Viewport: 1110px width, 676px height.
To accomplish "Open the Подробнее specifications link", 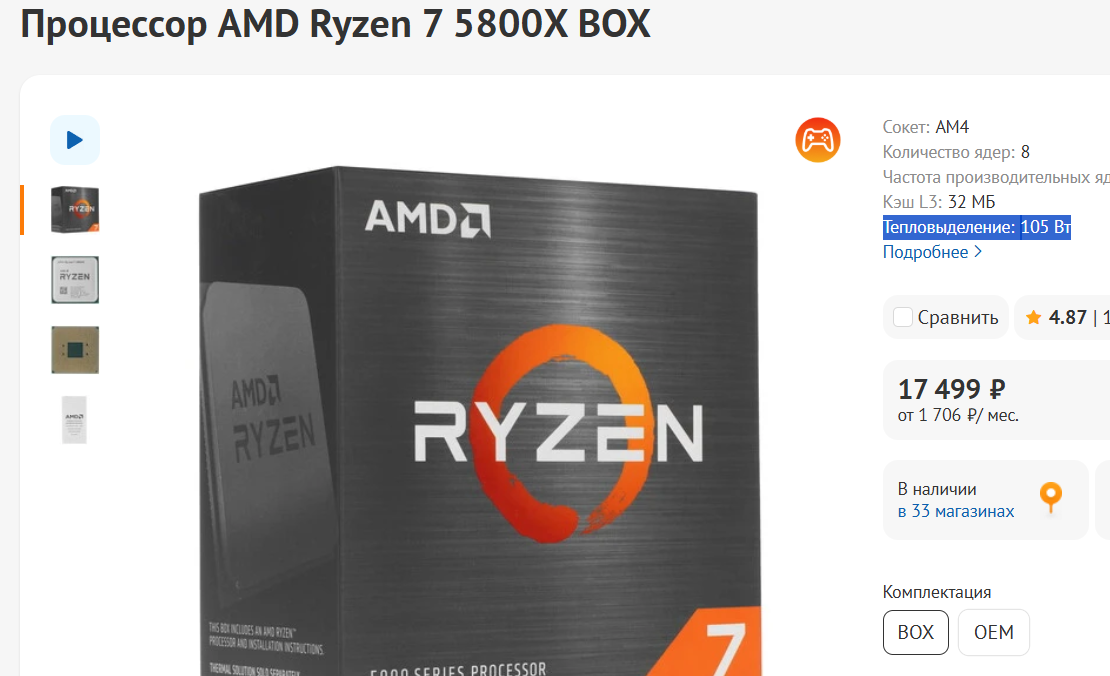I will click(925, 252).
